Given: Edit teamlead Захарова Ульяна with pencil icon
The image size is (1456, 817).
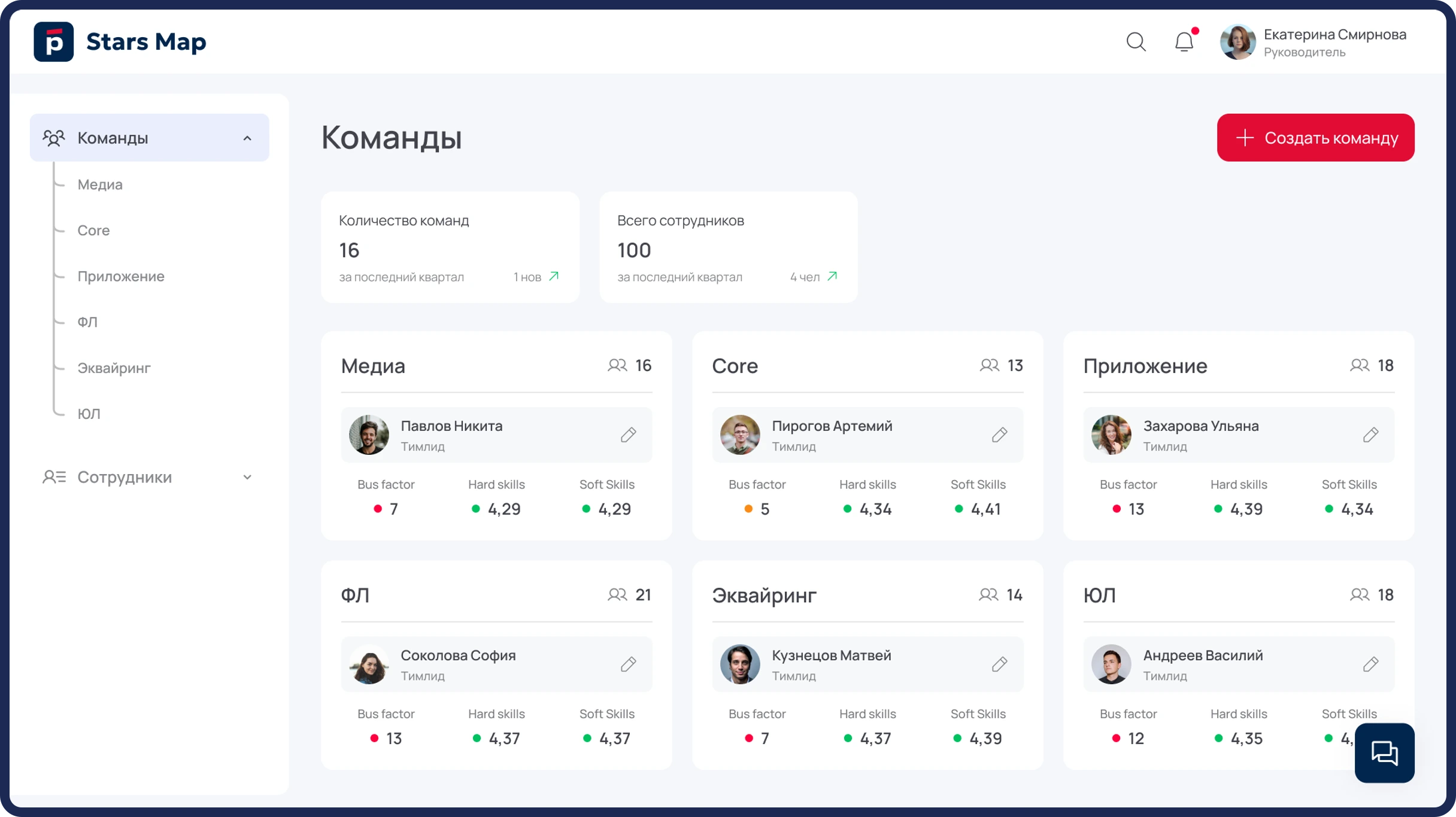Looking at the screenshot, I should 1370,435.
